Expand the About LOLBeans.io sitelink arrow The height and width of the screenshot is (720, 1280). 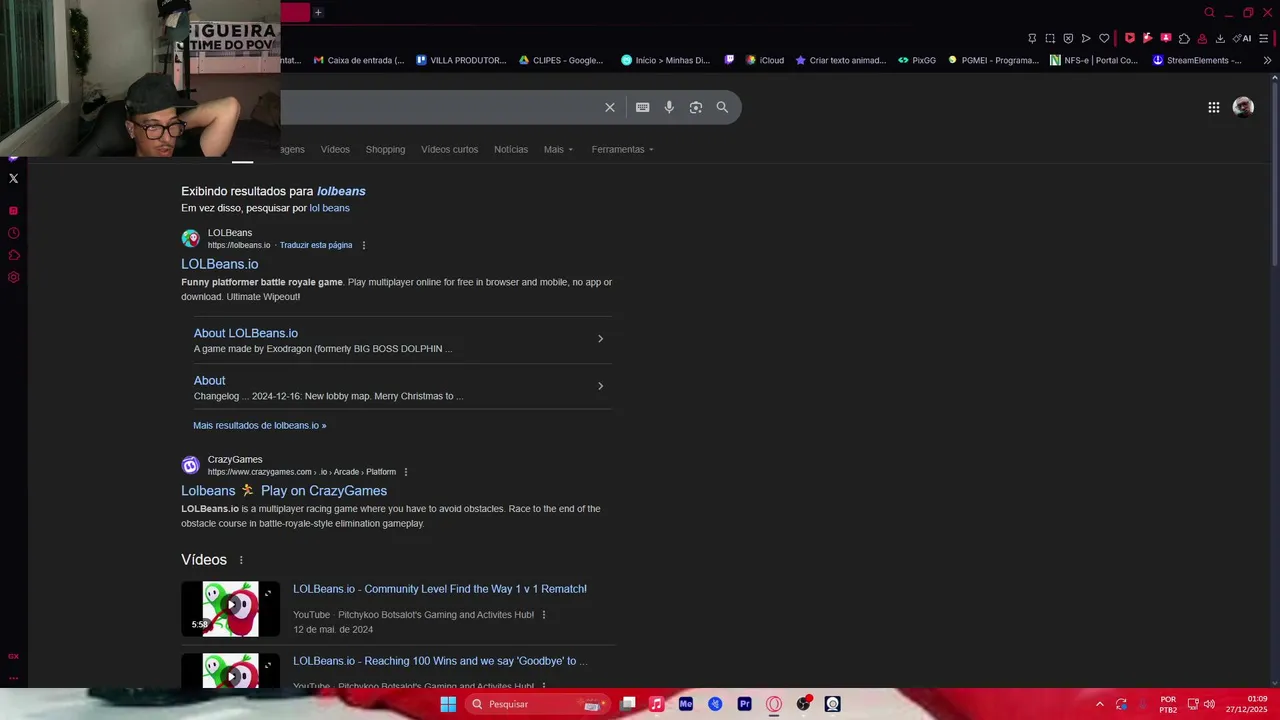click(600, 339)
